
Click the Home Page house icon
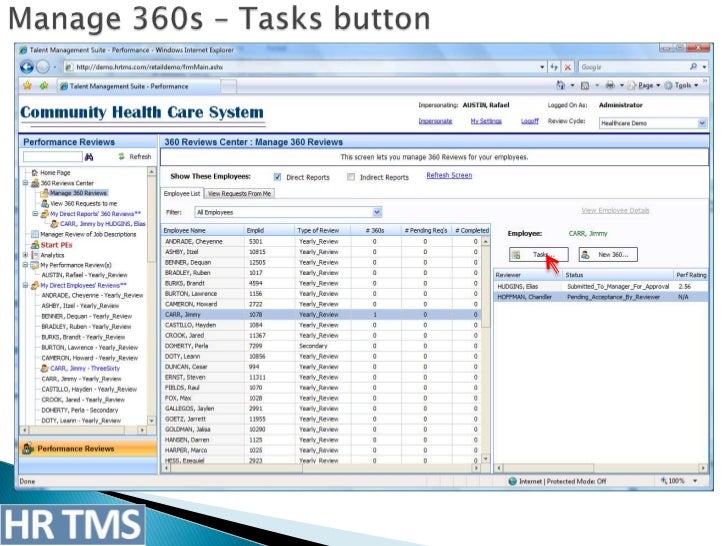[x=35, y=172]
